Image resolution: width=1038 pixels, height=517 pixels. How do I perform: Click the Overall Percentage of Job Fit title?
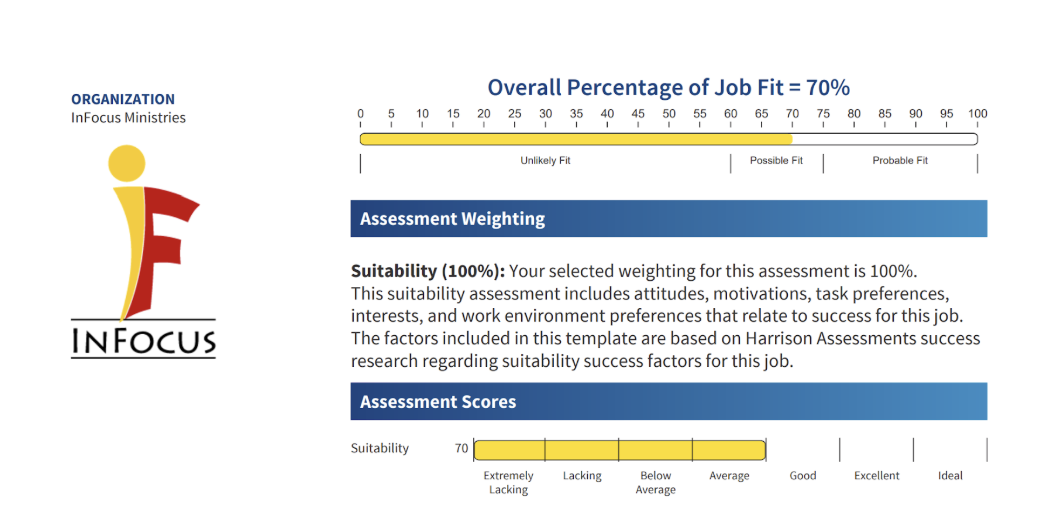point(668,88)
